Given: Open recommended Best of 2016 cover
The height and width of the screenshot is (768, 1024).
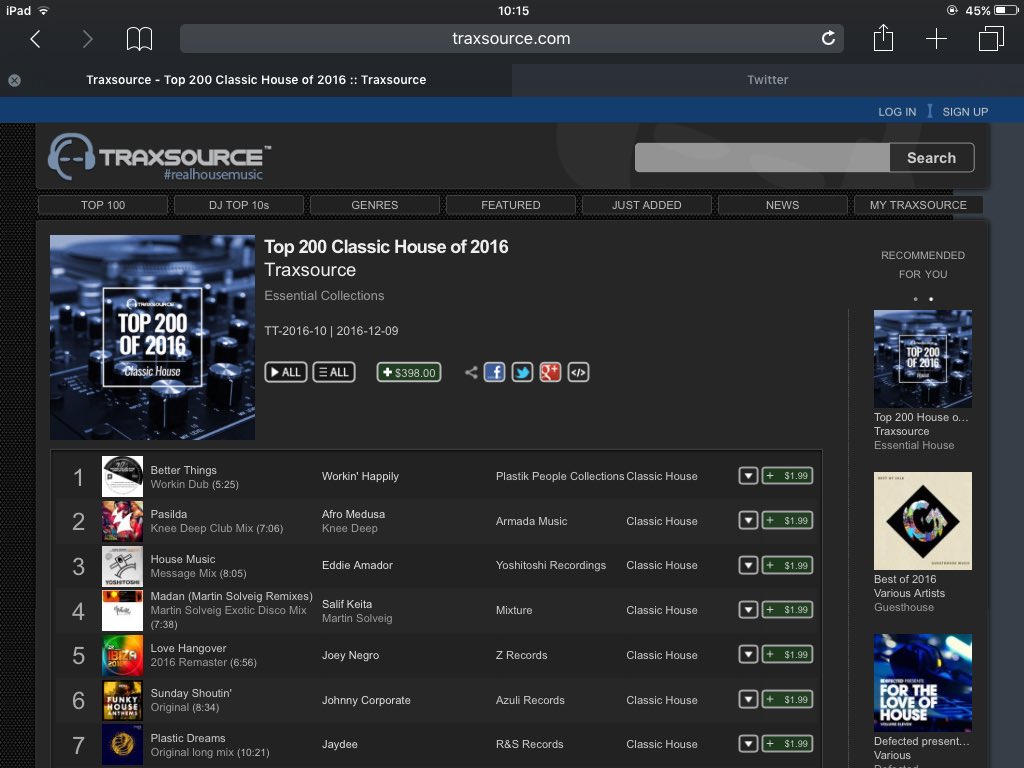Looking at the screenshot, I should click(x=923, y=520).
